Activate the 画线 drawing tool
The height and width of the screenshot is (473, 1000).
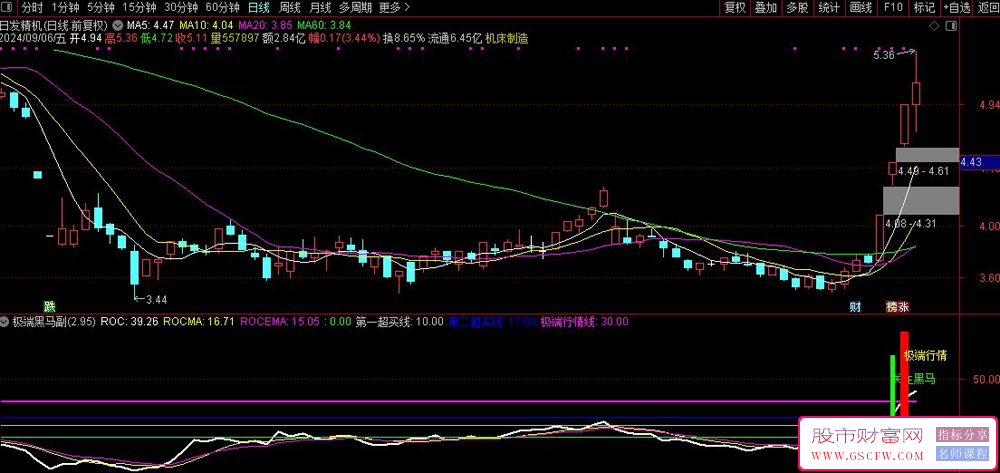[x=861, y=8]
